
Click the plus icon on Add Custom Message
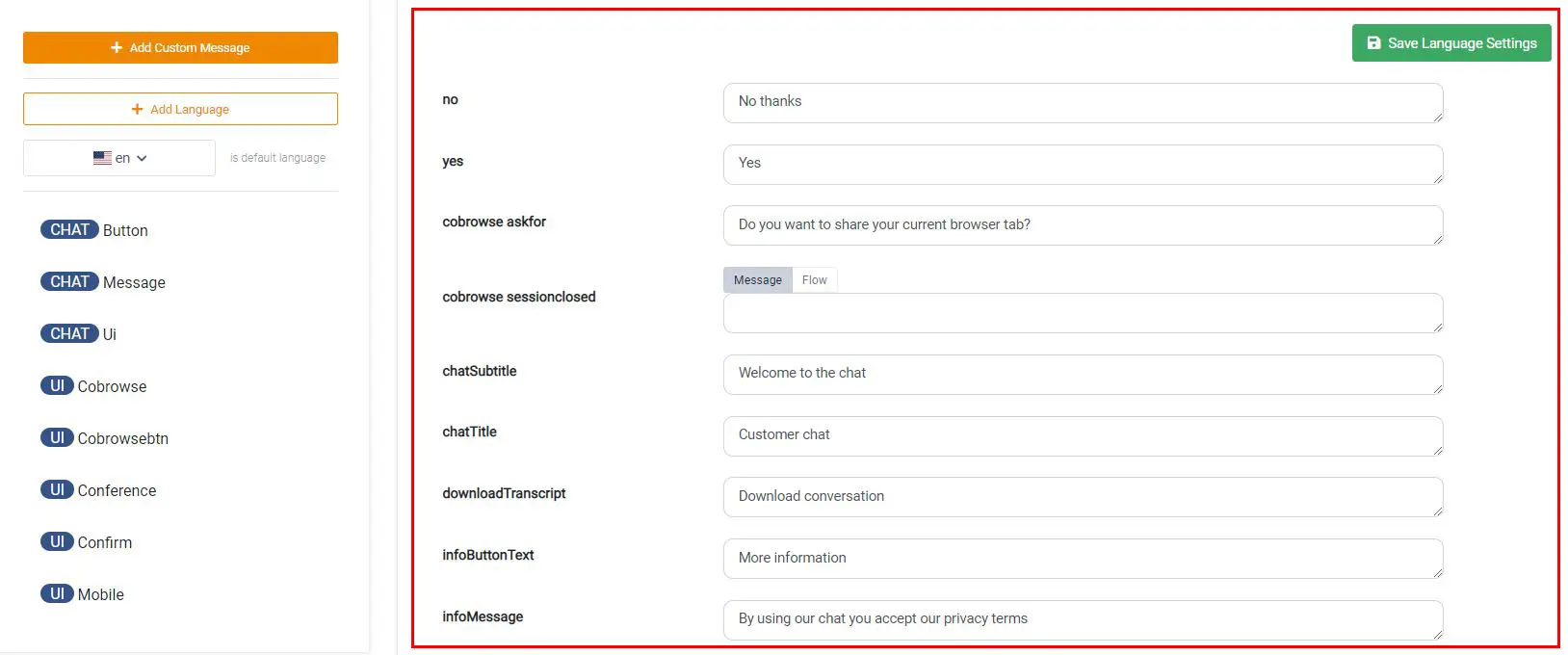click(117, 47)
